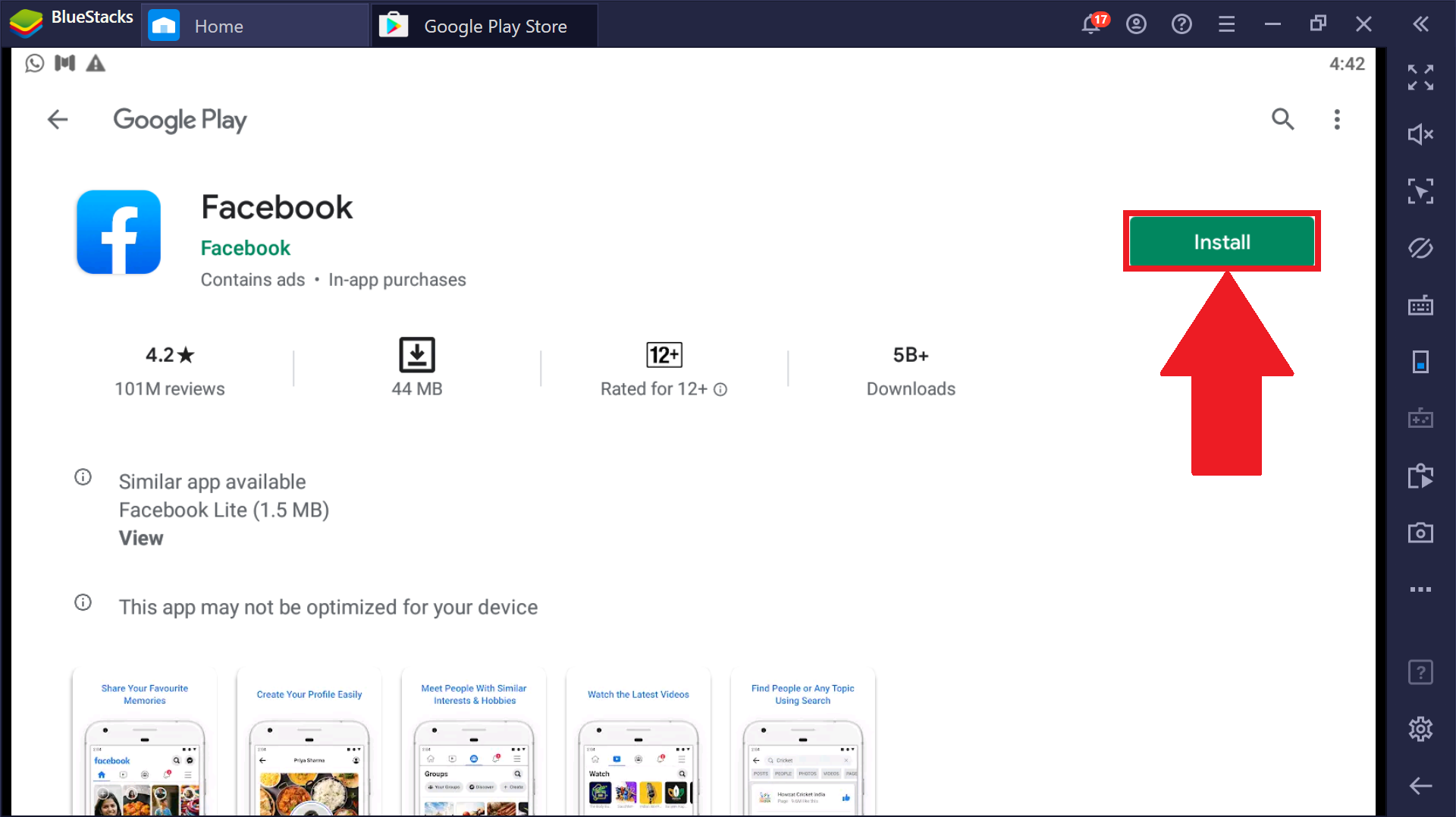The width and height of the screenshot is (1456, 817).
Task: Open Share Your Favourite Memories screenshot
Action: pyautogui.click(x=145, y=742)
